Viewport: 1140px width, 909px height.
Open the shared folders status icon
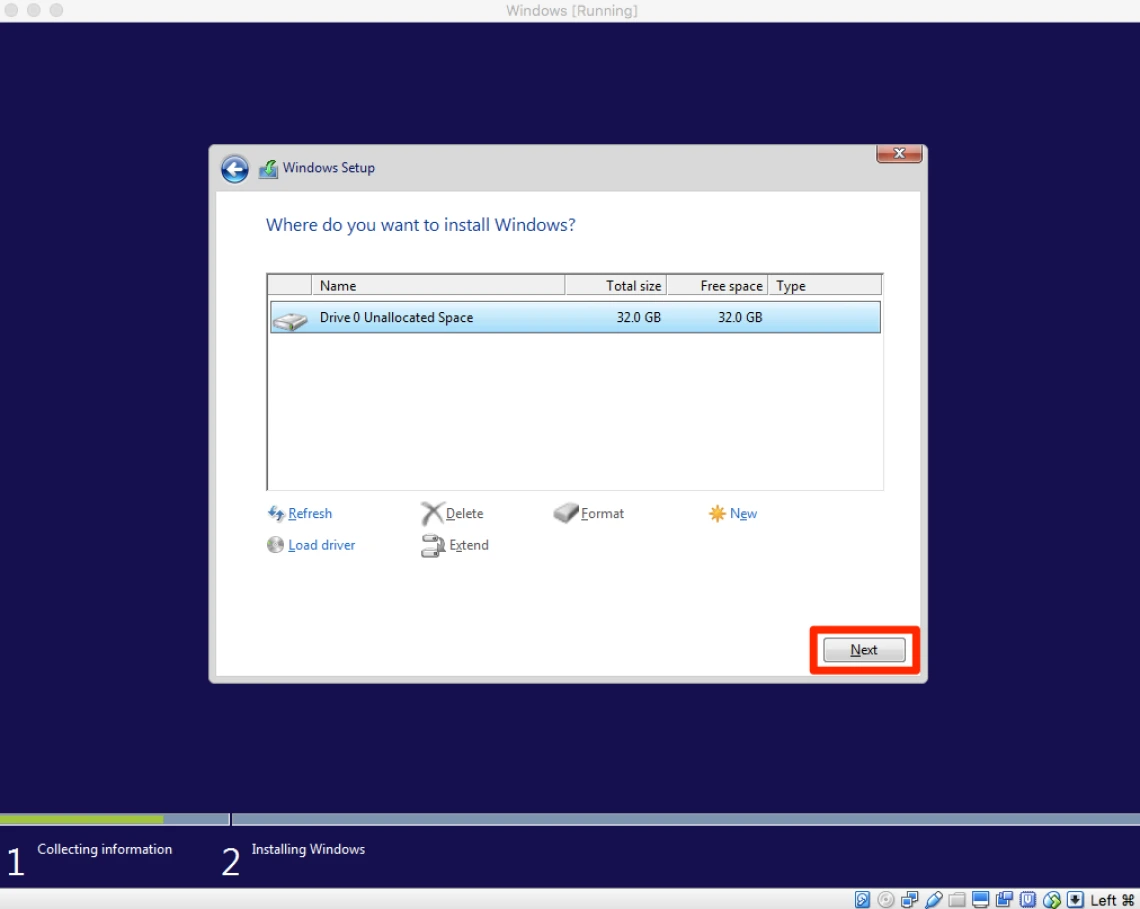coord(957,900)
